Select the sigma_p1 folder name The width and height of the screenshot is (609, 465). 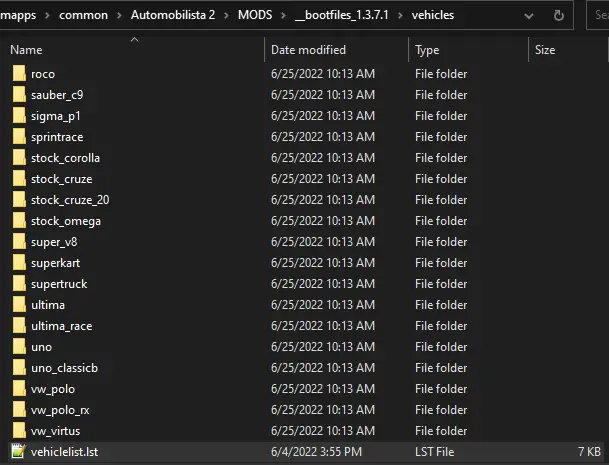click(56, 116)
